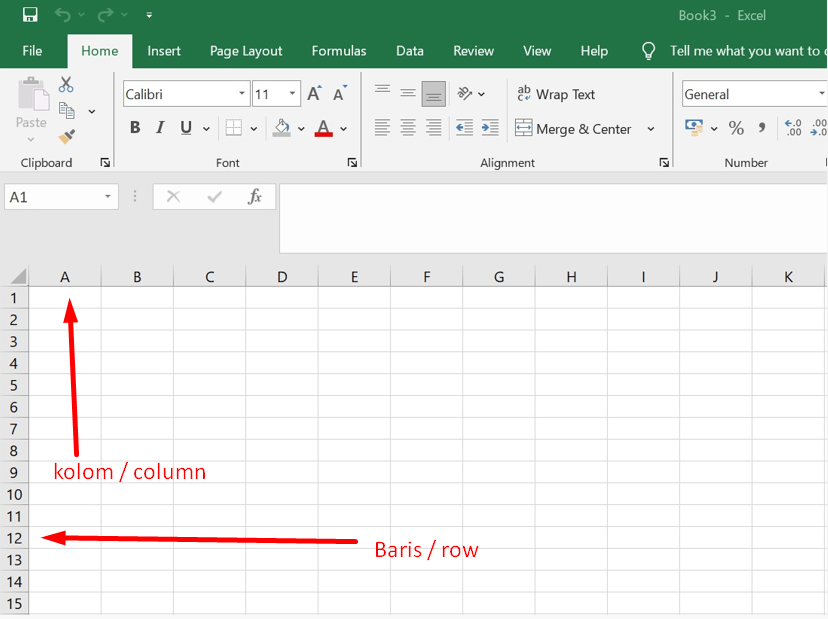Open the General number format dropdown
828x619 pixels.
click(820, 94)
